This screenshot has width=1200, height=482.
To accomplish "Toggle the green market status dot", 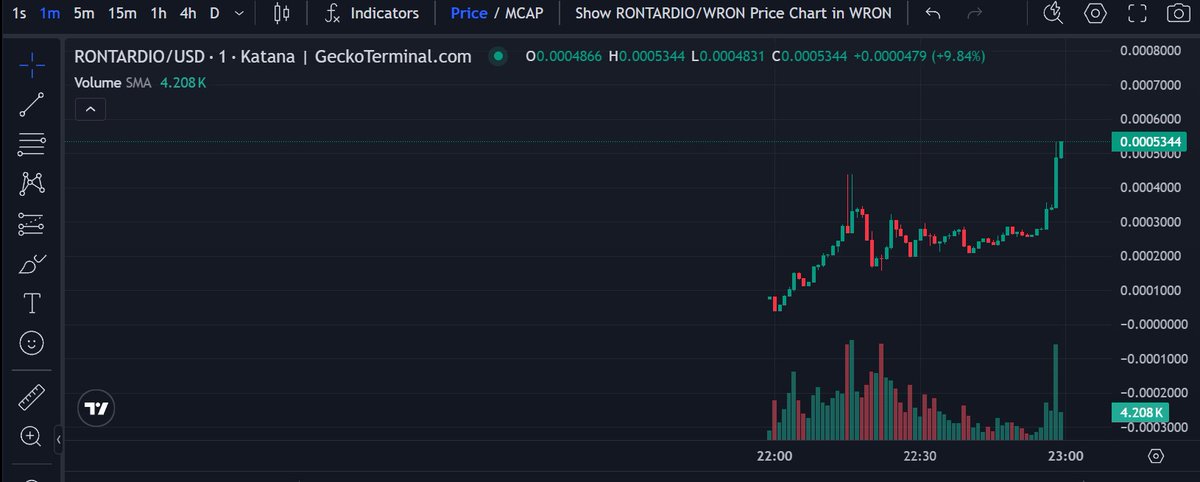I will tap(497, 57).
